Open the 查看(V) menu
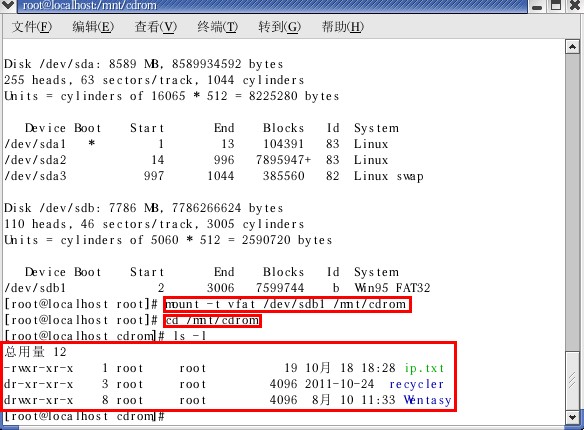 [x=156, y=27]
